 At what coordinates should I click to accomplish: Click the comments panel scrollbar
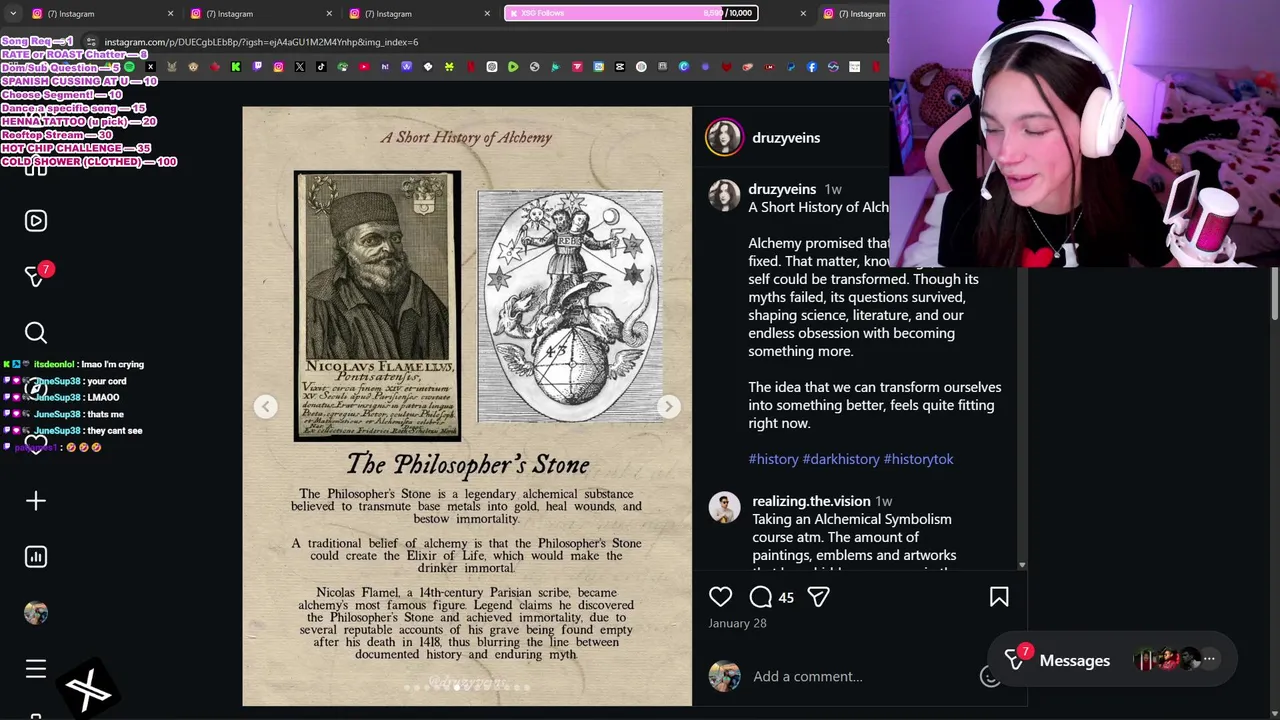click(x=1021, y=420)
